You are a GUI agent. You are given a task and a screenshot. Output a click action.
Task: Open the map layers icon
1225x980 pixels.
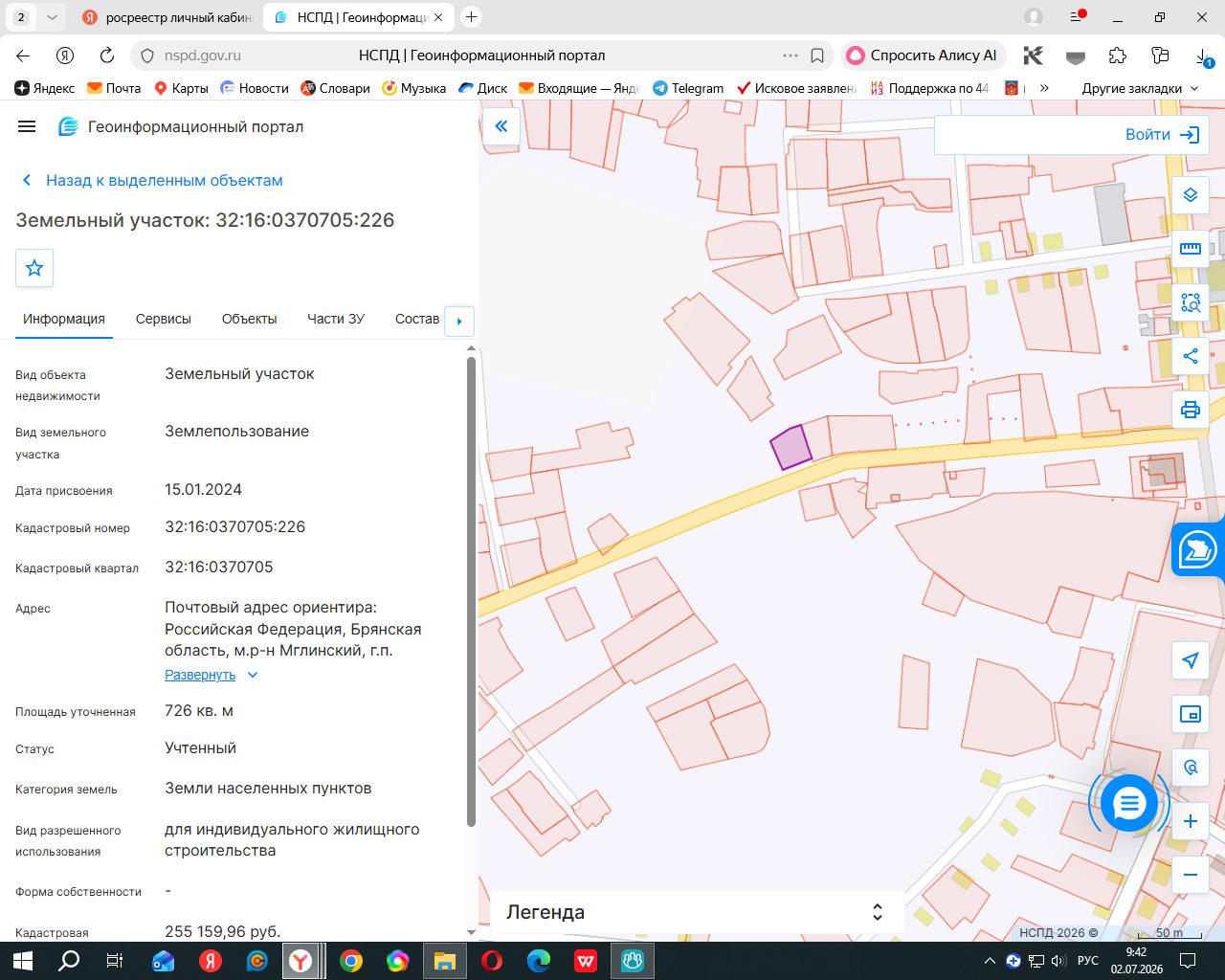tap(1190, 195)
